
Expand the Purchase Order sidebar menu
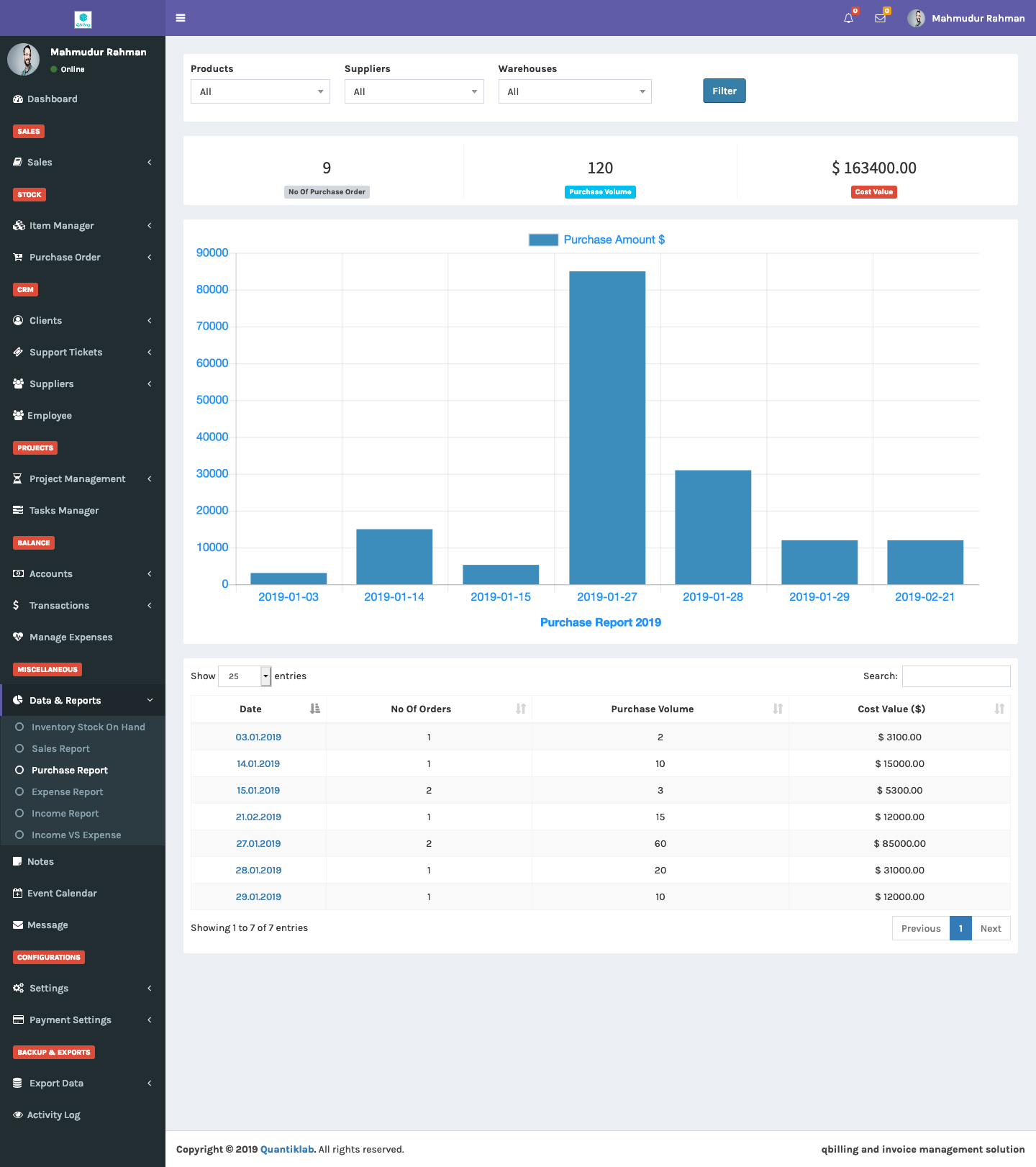pyautogui.click(x=83, y=257)
